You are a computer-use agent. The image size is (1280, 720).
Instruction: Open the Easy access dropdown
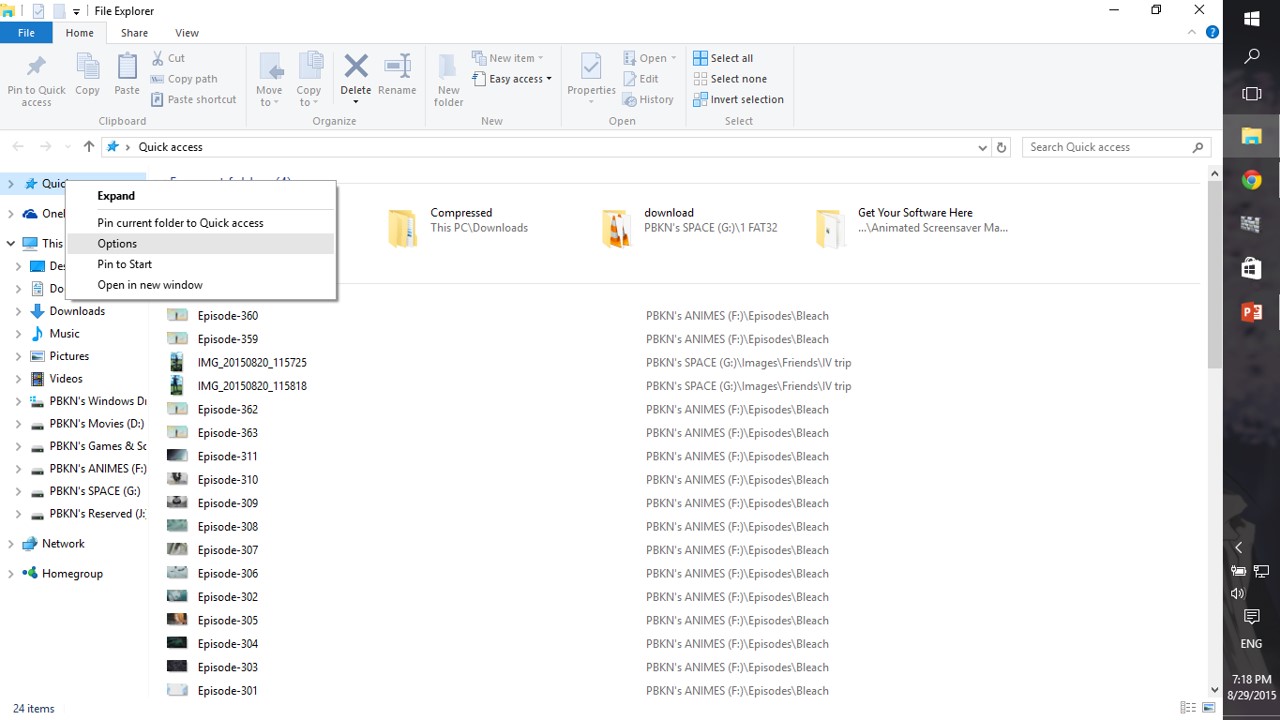[x=520, y=79]
